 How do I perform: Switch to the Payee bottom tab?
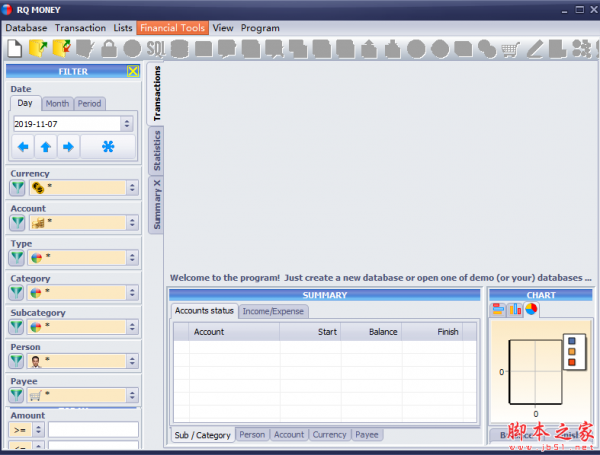(x=367, y=435)
